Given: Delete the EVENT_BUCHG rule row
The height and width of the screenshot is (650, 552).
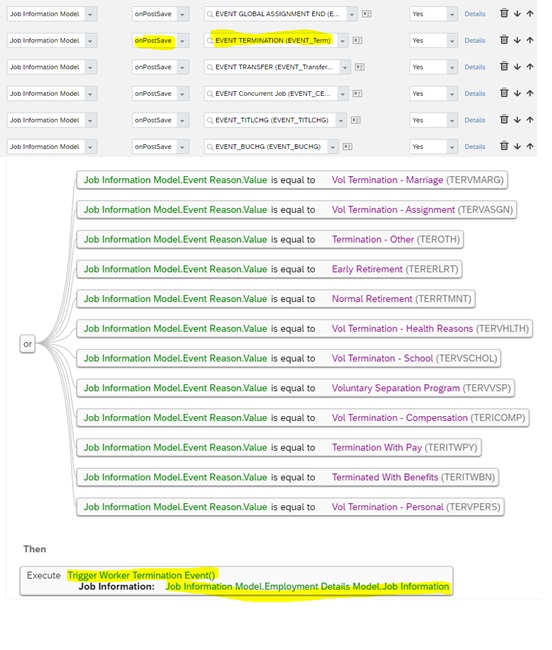Looking at the screenshot, I should click(x=504, y=146).
